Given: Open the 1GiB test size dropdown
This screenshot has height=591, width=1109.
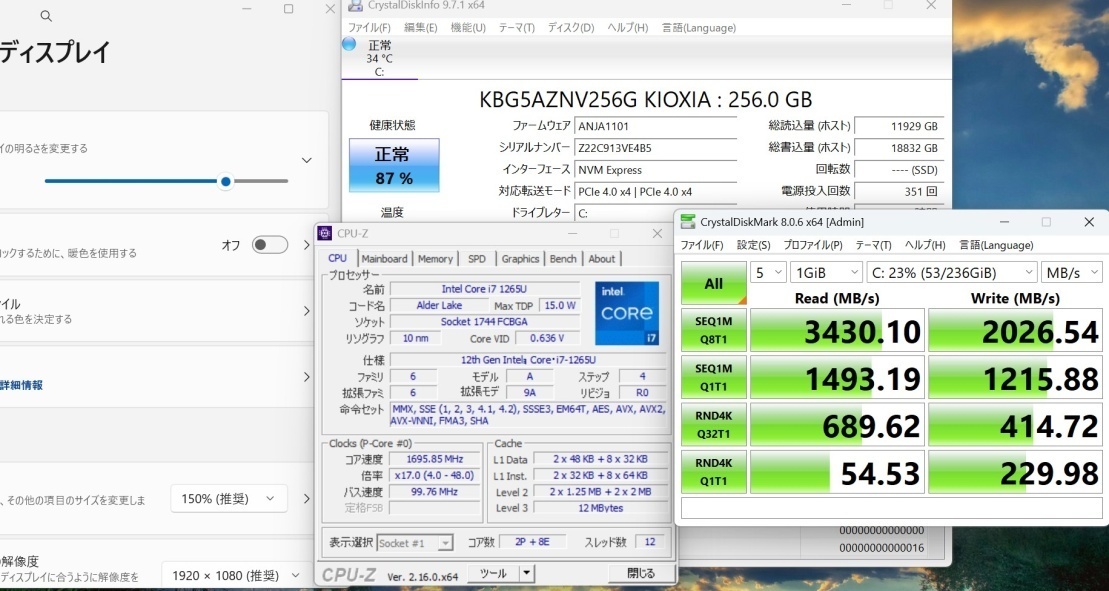Looking at the screenshot, I should tap(825, 271).
